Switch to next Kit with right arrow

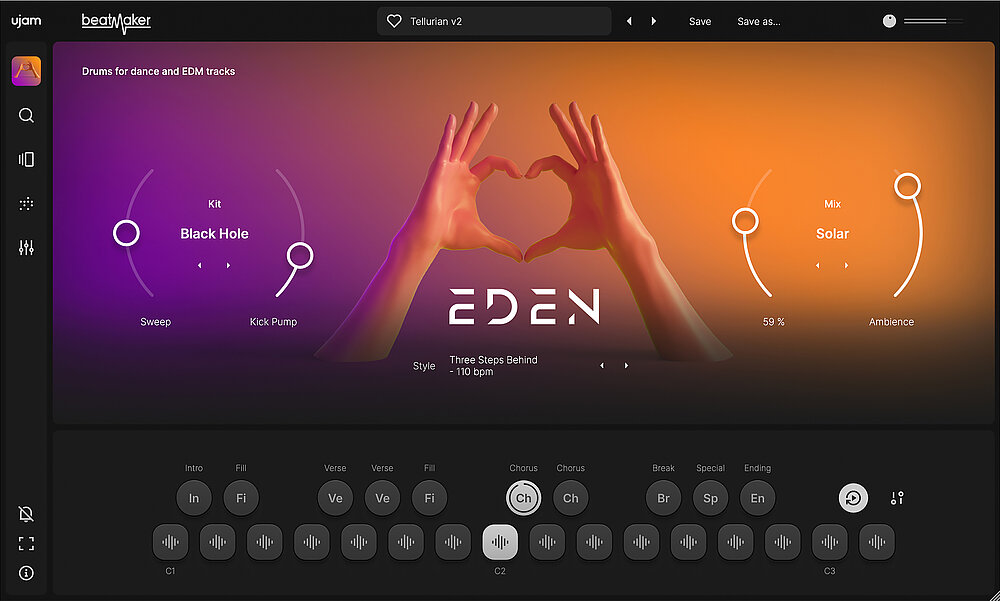click(x=228, y=265)
